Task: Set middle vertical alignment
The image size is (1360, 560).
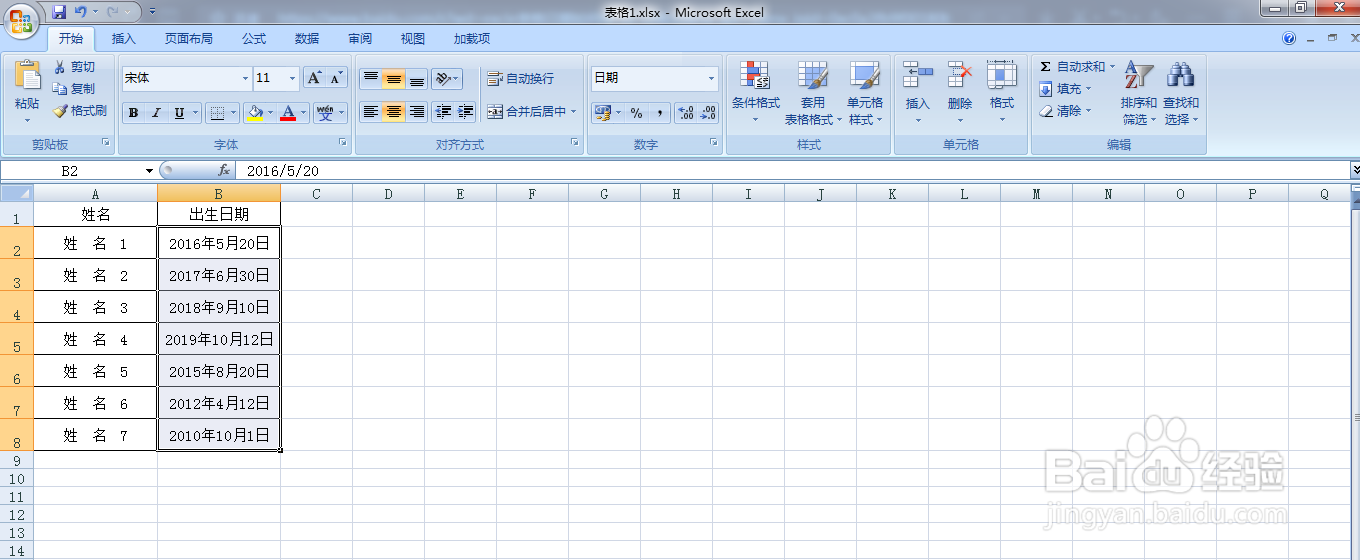Action: [394, 79]
